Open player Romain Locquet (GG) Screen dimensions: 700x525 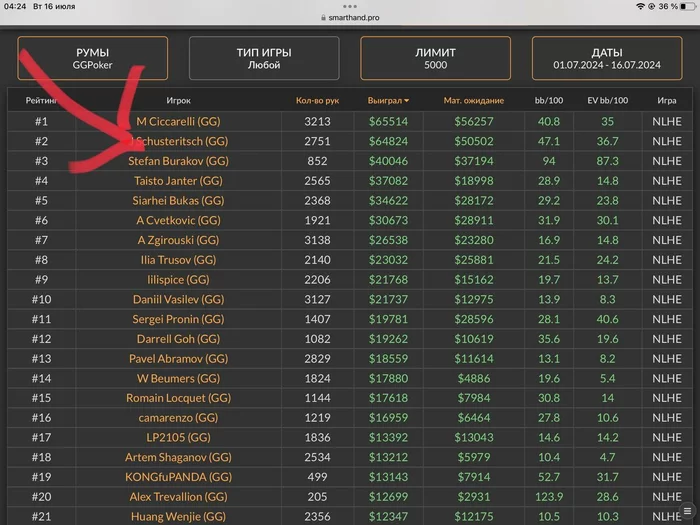click(179, 398)
